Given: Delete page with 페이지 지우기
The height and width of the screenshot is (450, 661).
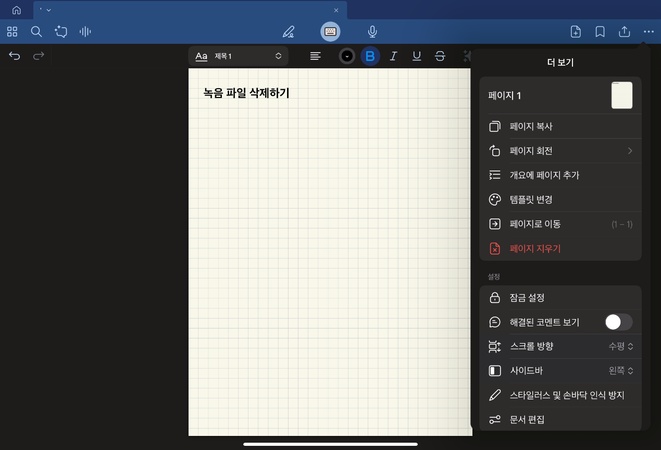Looking at the screenshot, I should (x=561, y=248).
